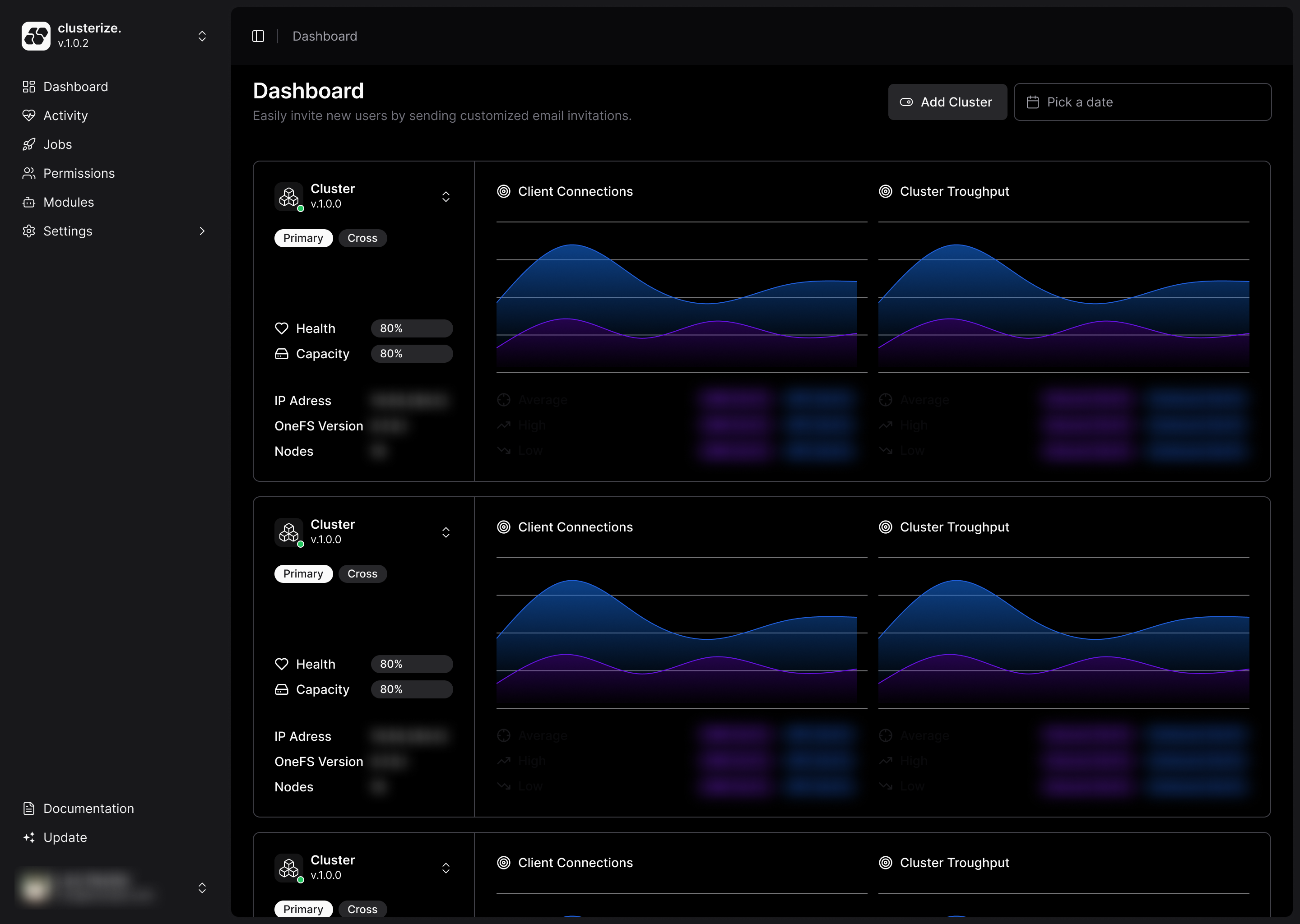The width and height of the screenshot is (1300, 924).
Task: Click the second cluster's Health heart icon
Action: 282,664
